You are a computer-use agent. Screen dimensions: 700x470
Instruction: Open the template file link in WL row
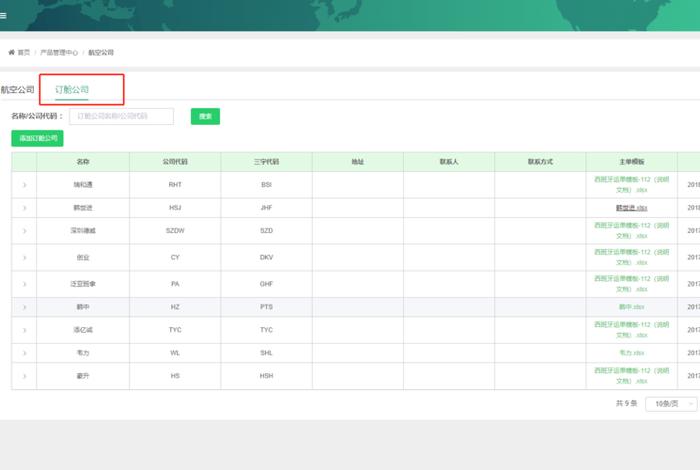pyautogui.click(x=631, y=353)
